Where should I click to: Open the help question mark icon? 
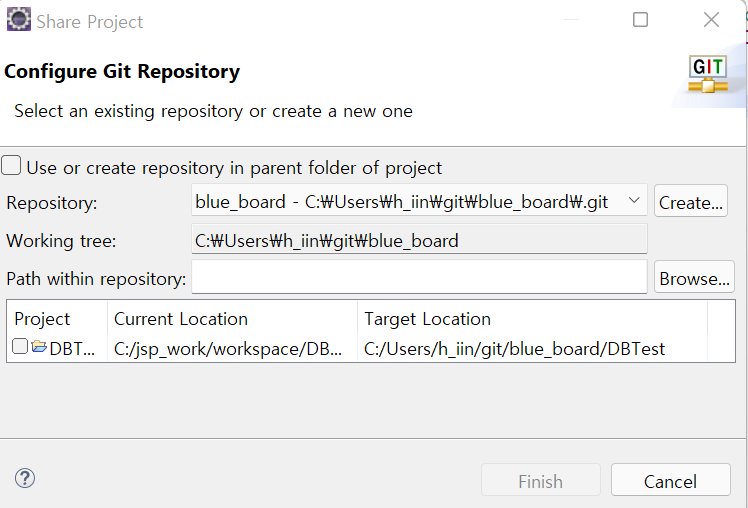pos(25,478)
